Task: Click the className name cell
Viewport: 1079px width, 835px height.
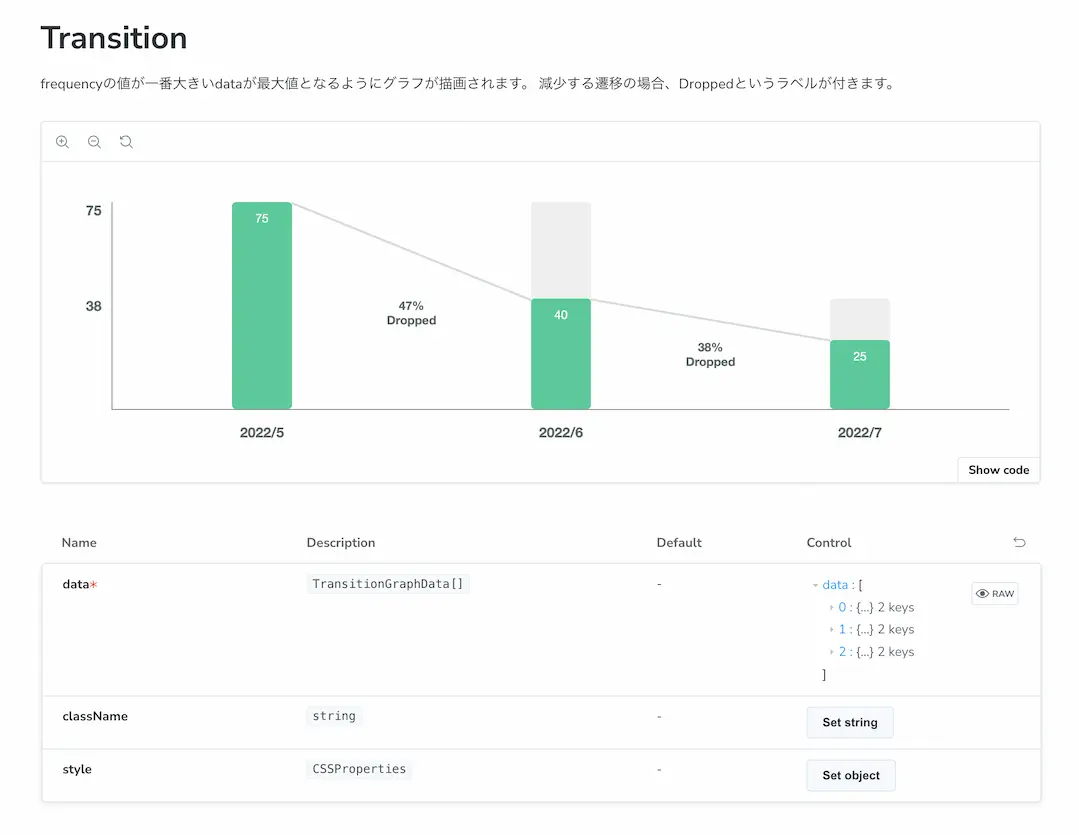Action: point(95,716)
